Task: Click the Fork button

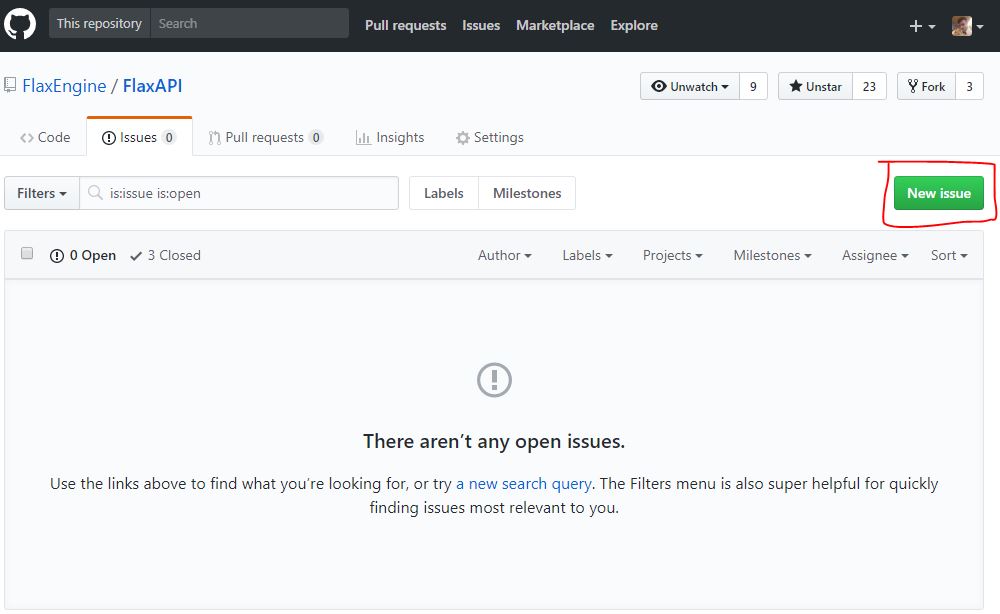Action: point(926,86)
